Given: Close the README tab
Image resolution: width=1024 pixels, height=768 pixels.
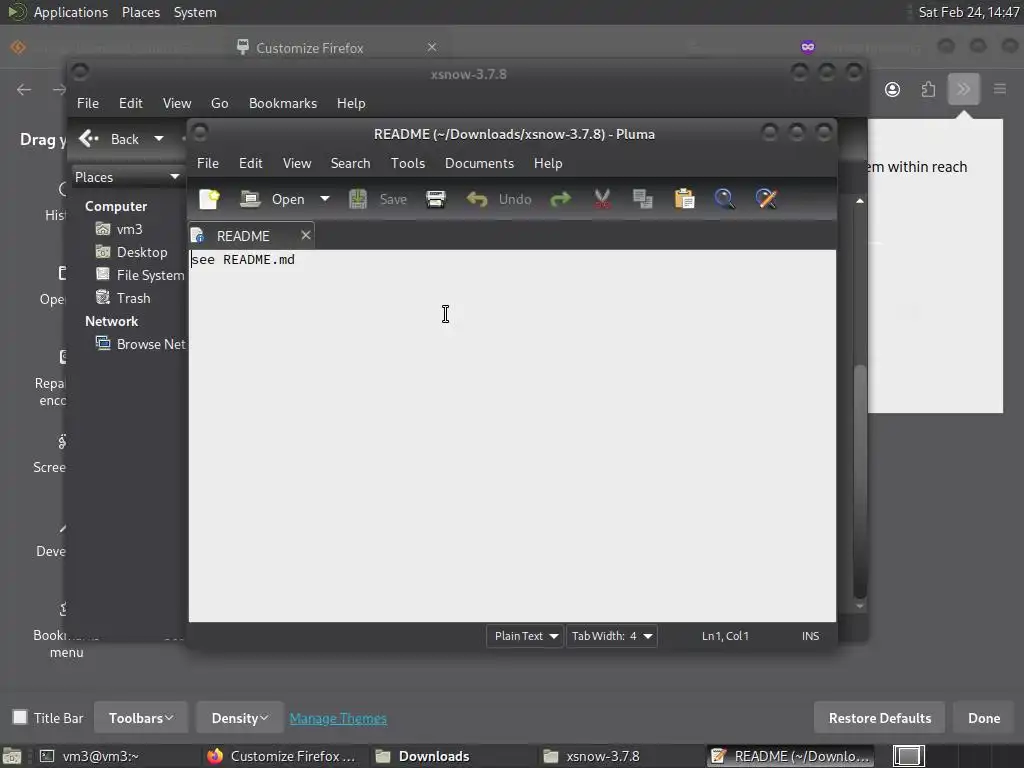Looking at the screenshot, I should (x=306, y=235).
